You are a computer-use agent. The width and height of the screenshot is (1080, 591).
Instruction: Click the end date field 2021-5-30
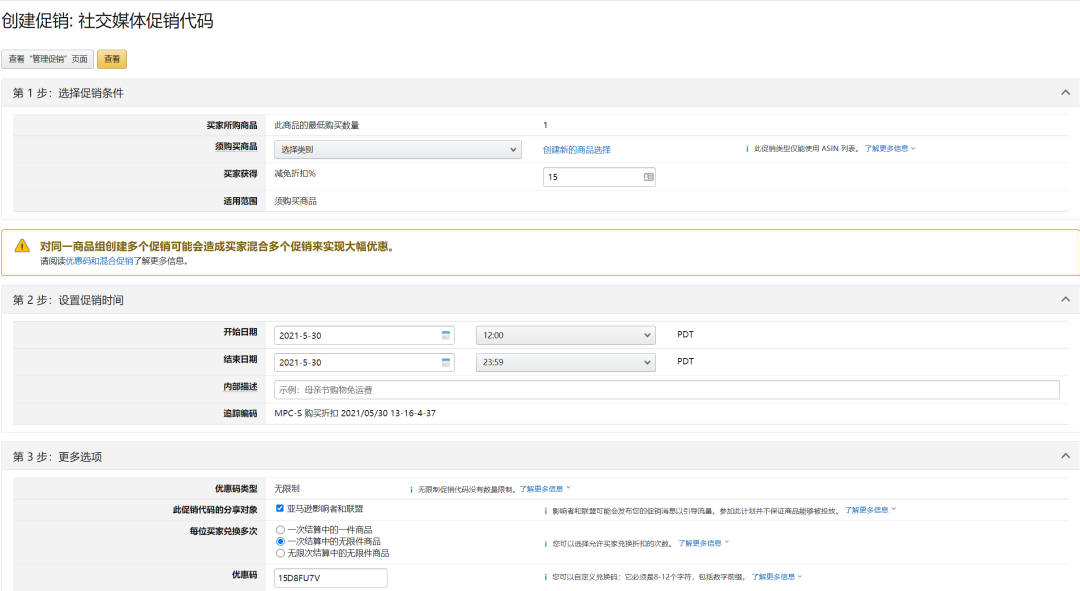click(364, 362)
